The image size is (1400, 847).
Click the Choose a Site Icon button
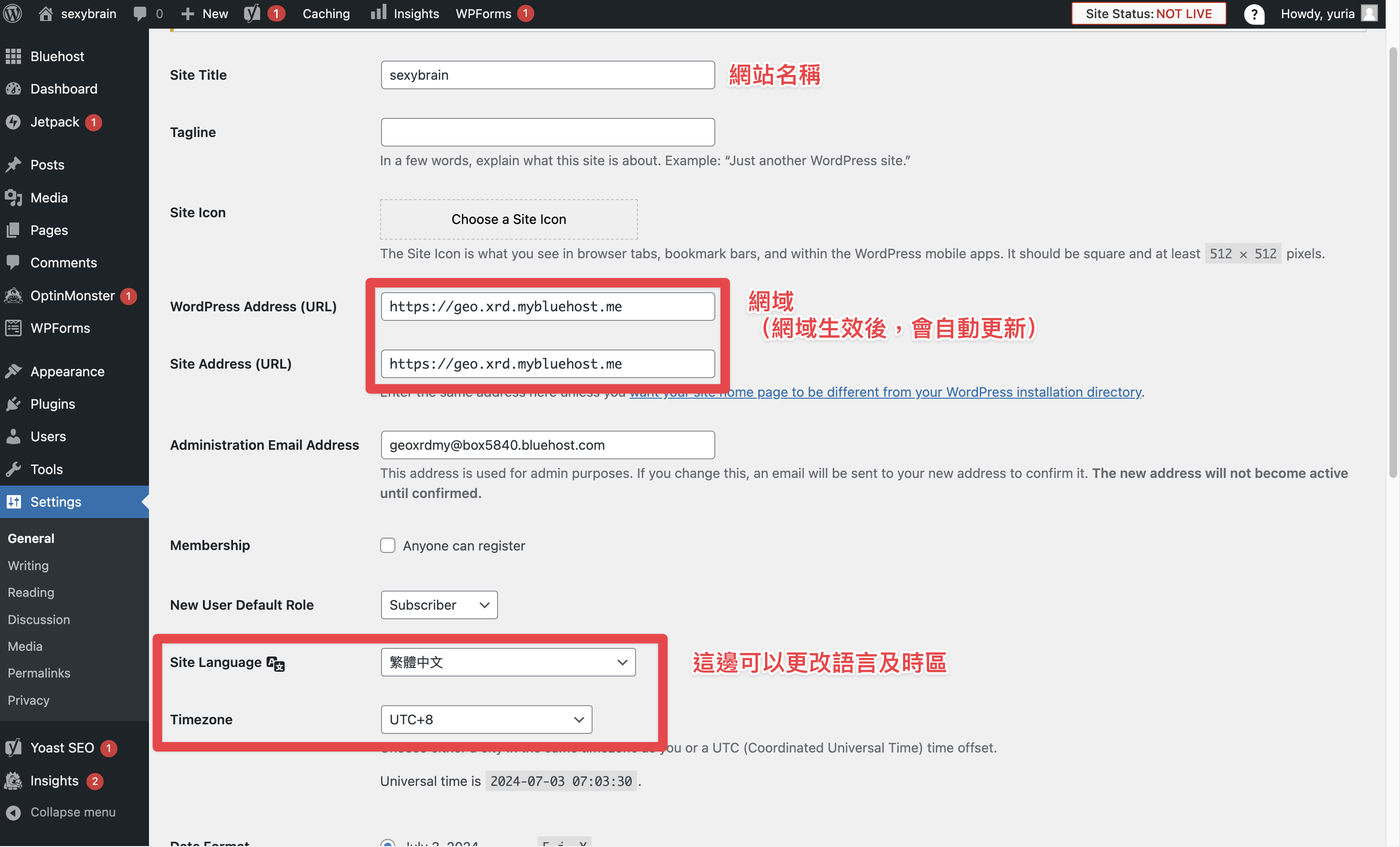tap(509, 219)
